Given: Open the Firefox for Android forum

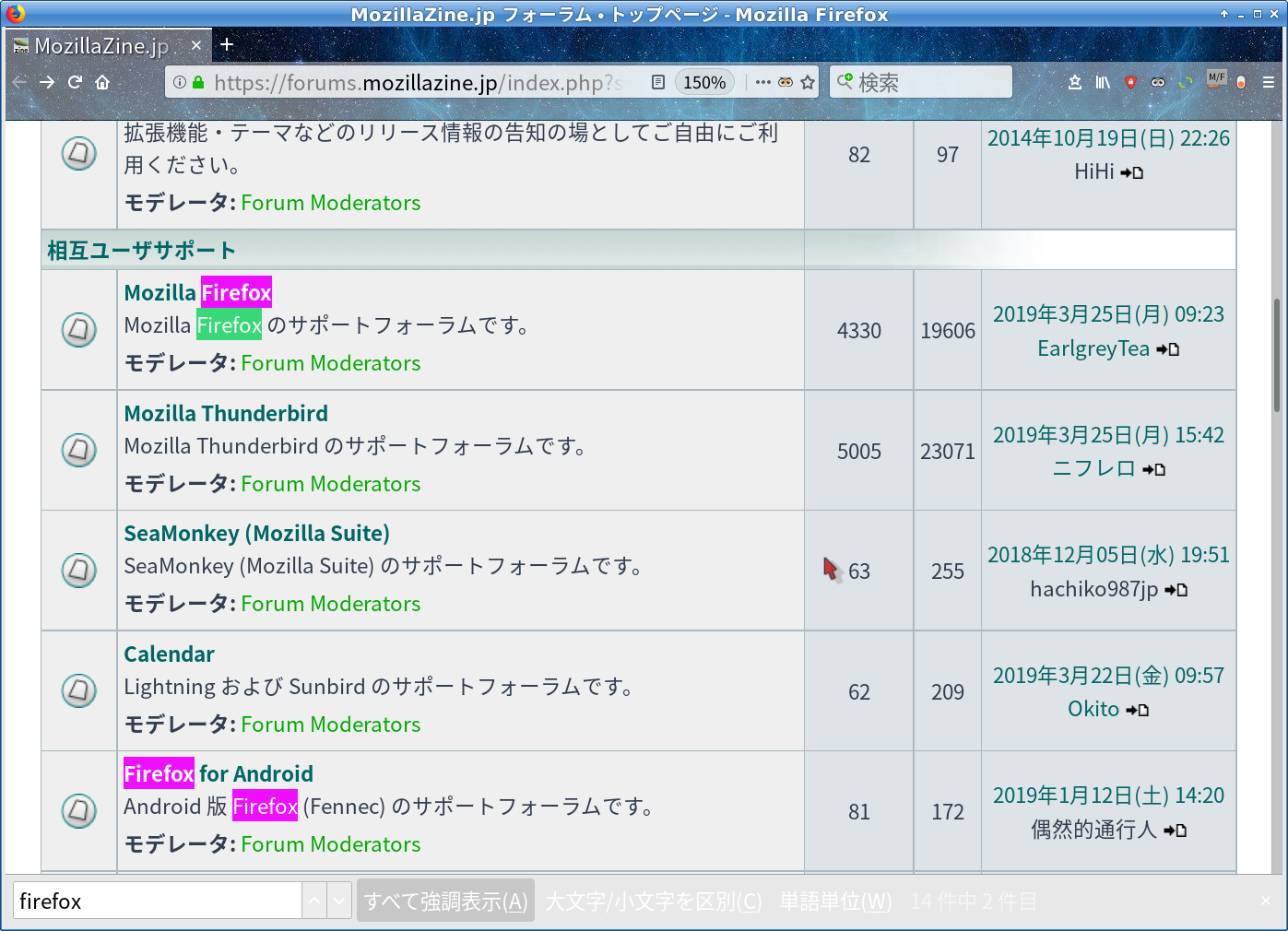Looking at the screenshot, I should tap(219, 773).
